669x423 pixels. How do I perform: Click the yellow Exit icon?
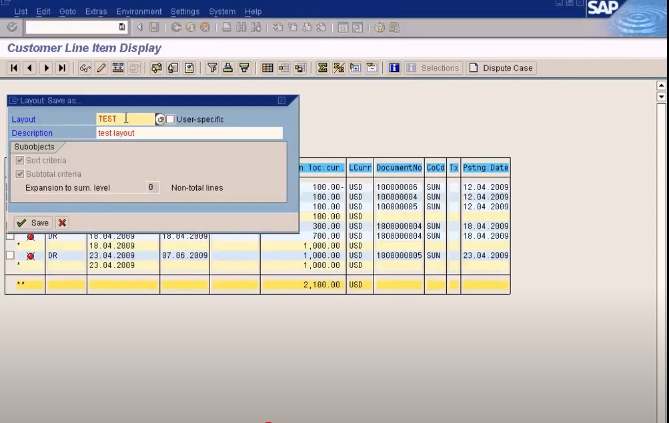[190, 27]
